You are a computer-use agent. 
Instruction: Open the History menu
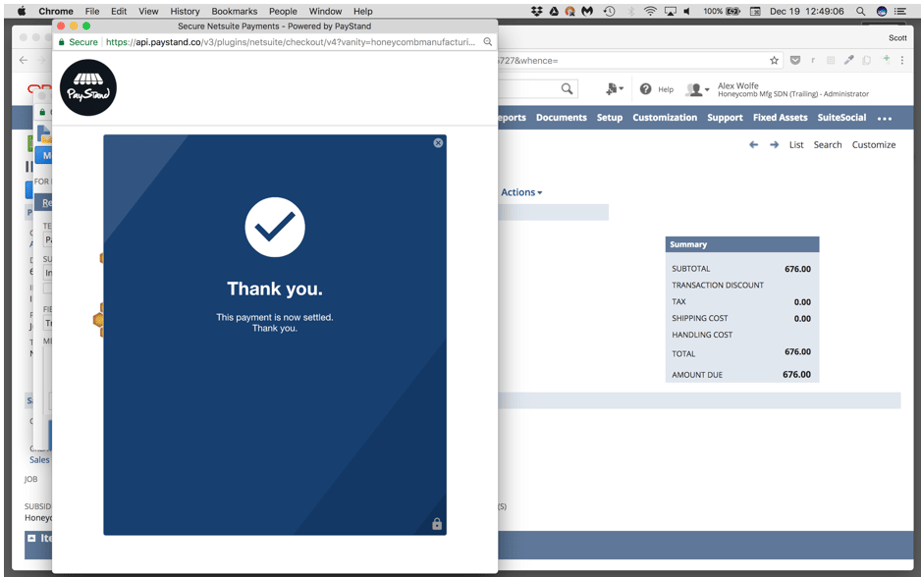pos(185,11)
